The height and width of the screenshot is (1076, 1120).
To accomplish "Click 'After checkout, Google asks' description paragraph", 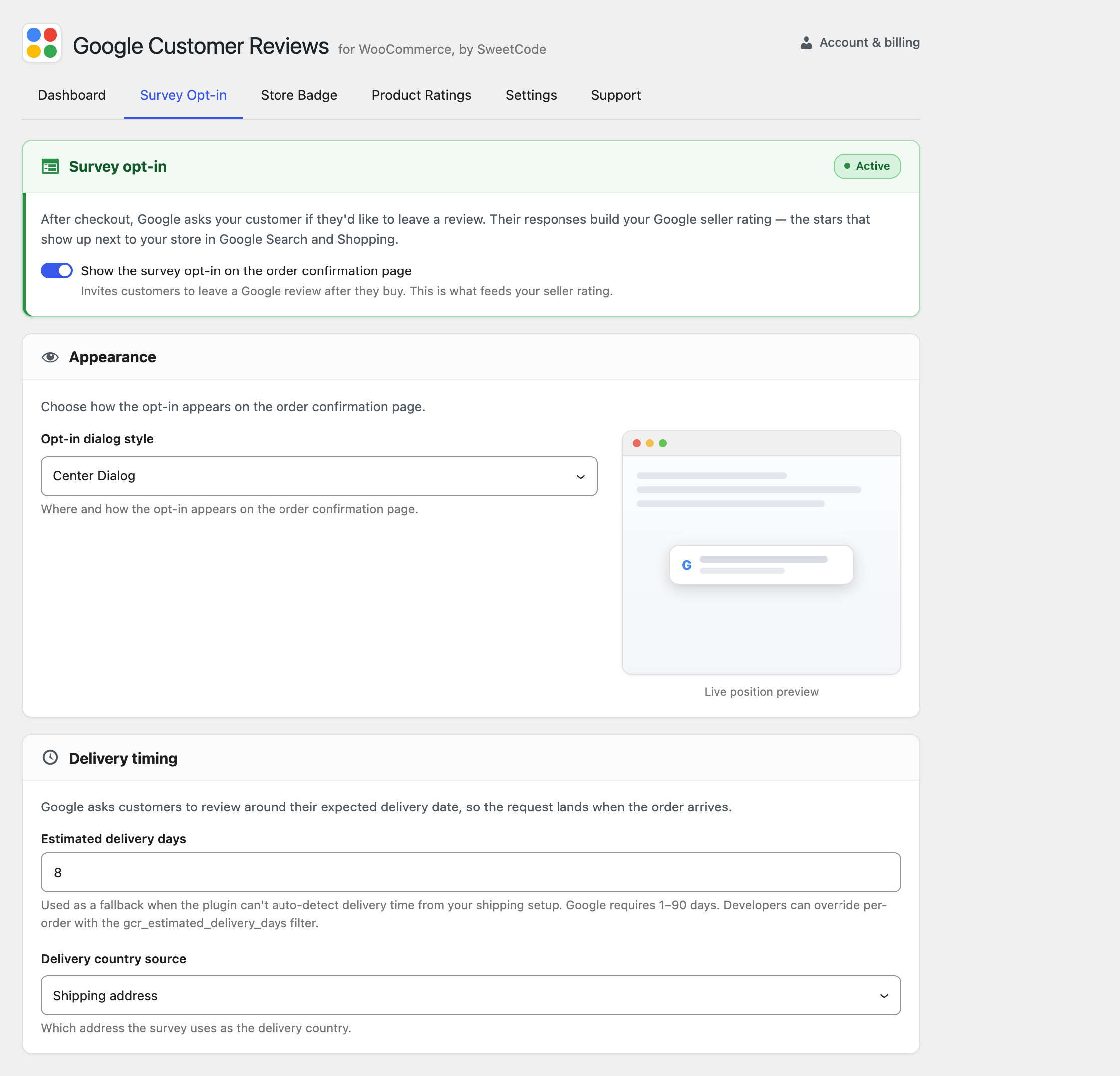I will click(455, 229).
